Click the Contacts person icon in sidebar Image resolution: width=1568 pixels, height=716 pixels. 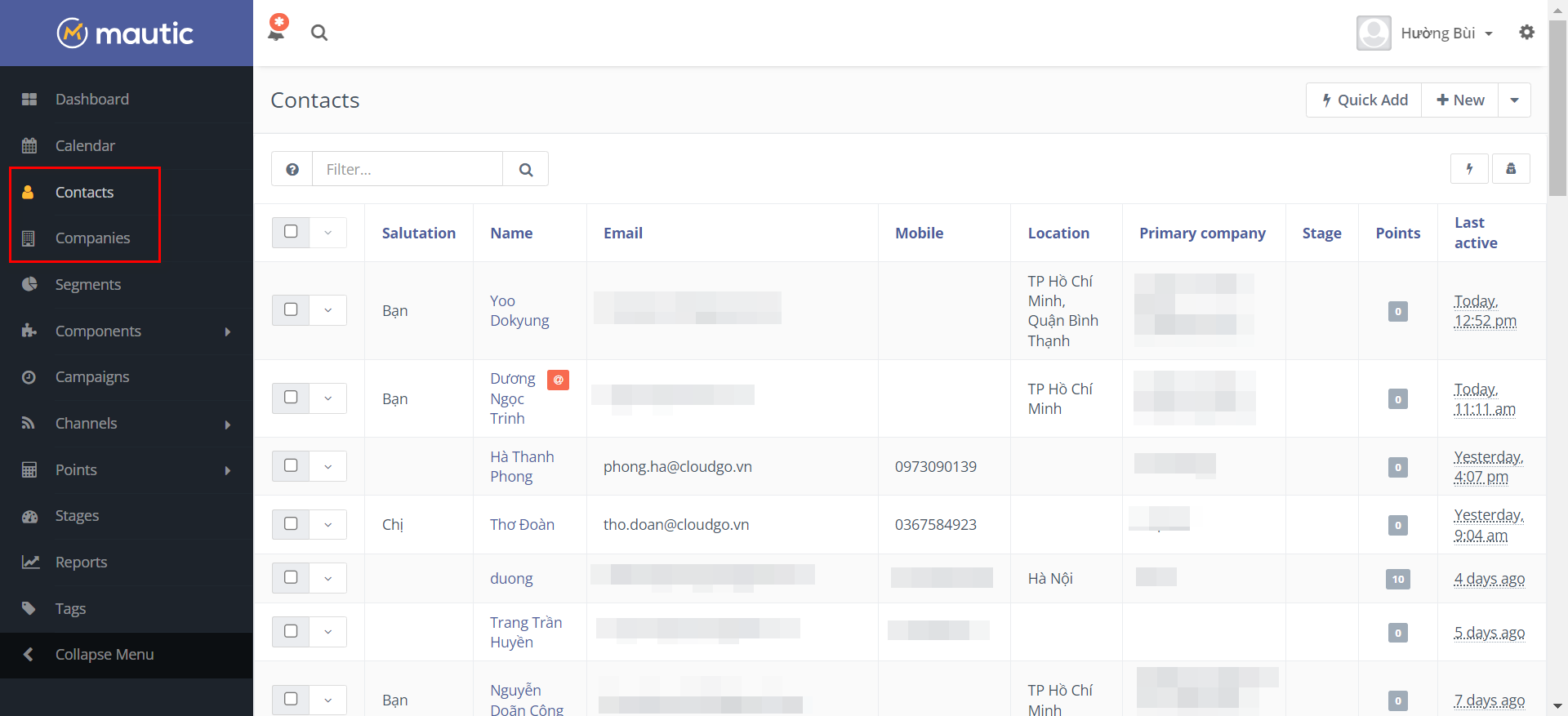28,193
